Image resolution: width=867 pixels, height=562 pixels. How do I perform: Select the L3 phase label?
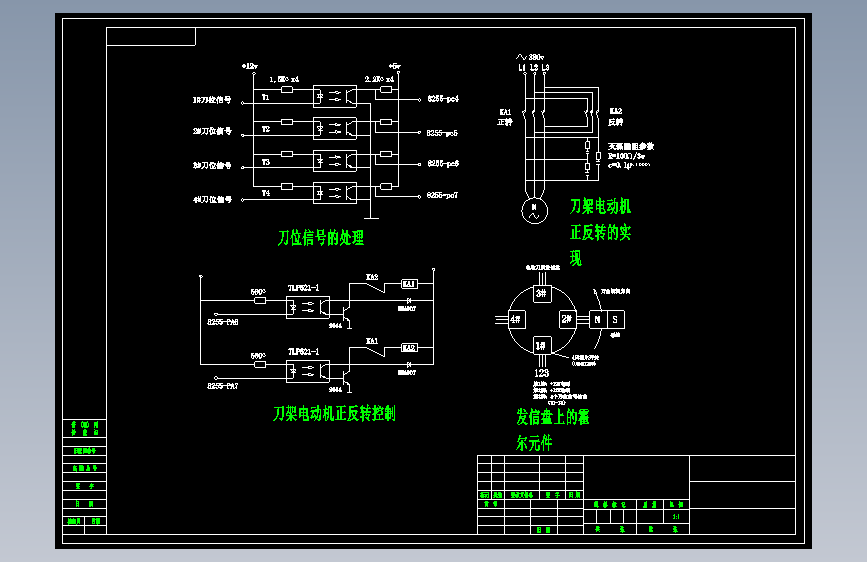(545, 67)
